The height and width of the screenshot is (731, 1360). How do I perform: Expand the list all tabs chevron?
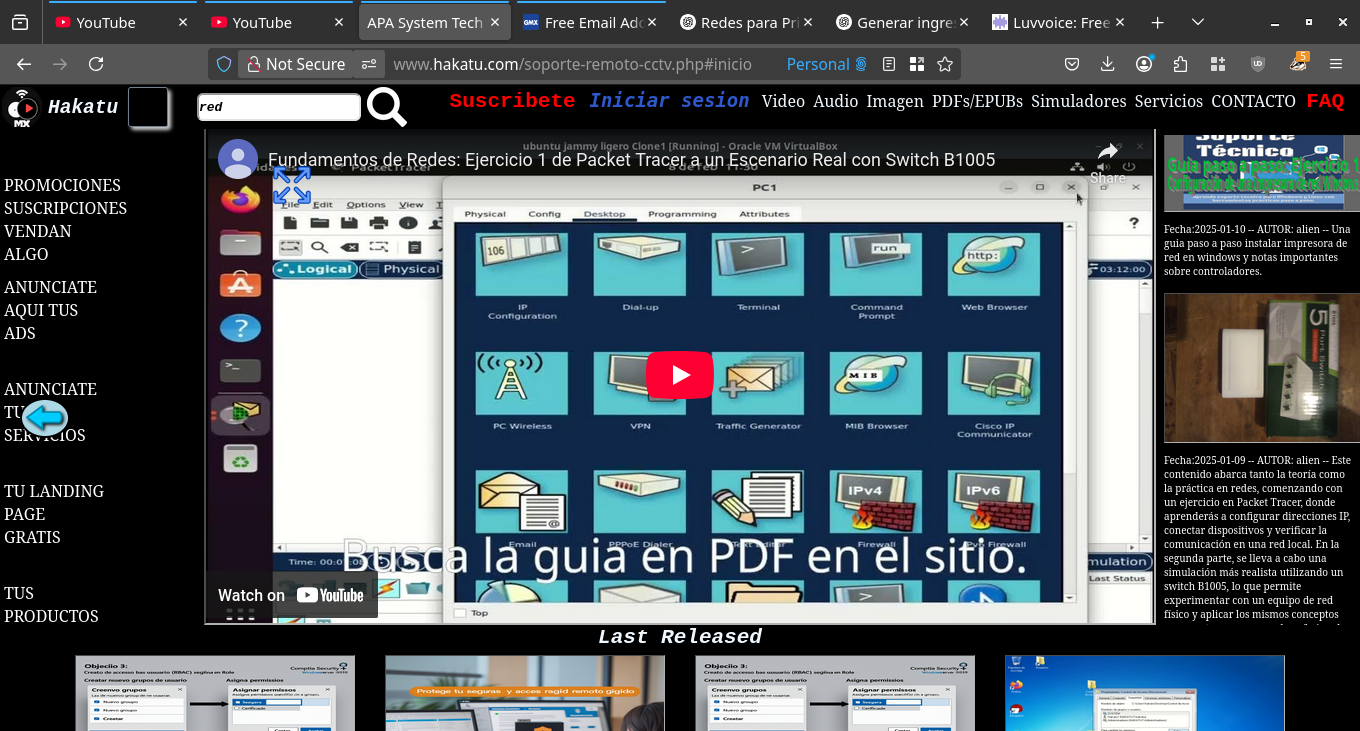1198,22
